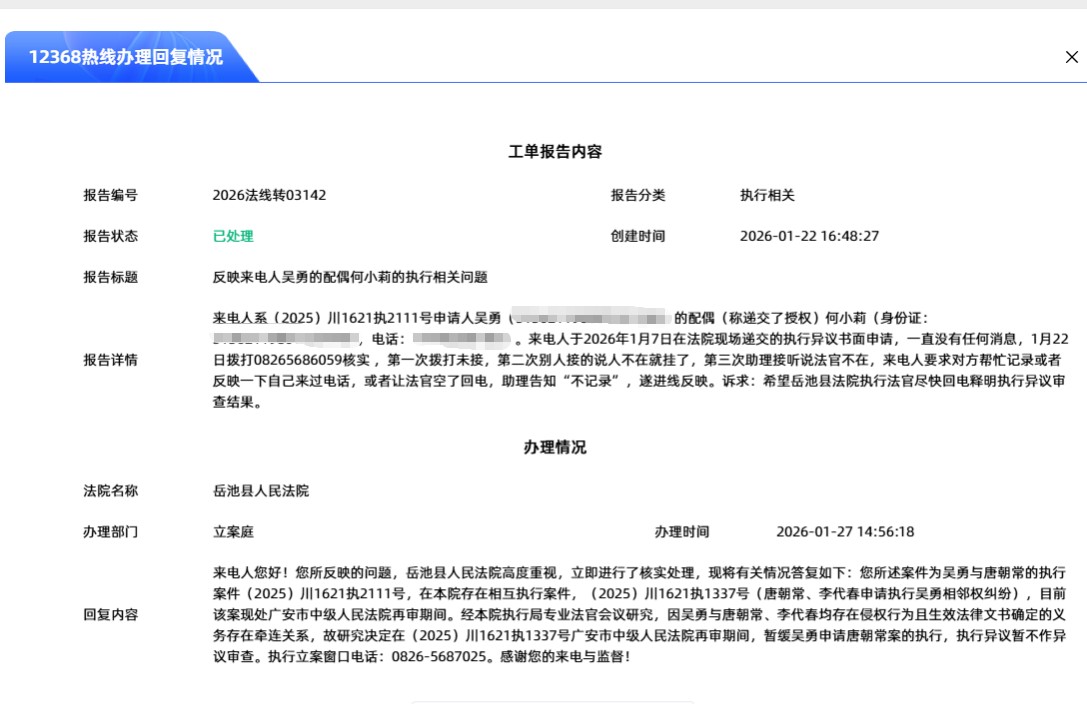Select the 工单报告内容 section header
The width and height of the screenshot is (1087, 704).
point(553,152)
